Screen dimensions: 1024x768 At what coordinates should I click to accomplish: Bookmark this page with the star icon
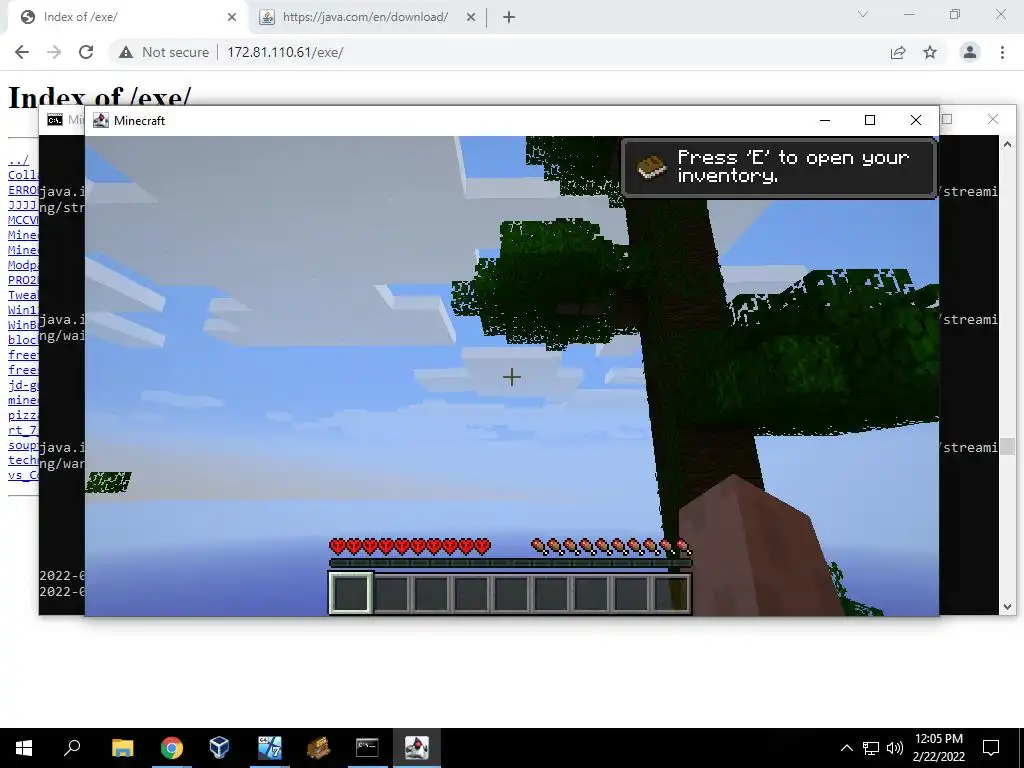(930, 52)
